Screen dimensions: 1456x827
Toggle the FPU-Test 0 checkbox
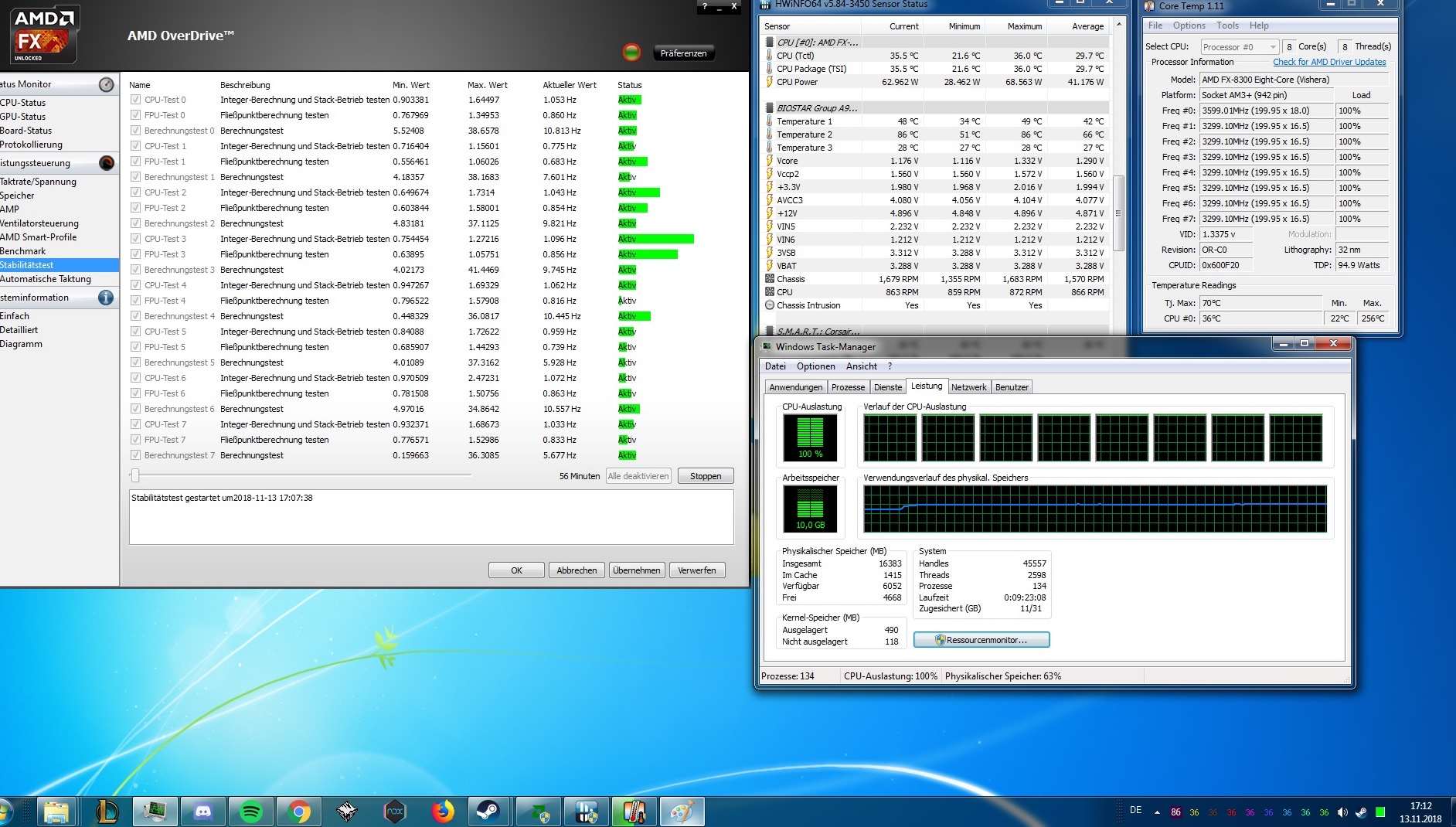(135, 115)
